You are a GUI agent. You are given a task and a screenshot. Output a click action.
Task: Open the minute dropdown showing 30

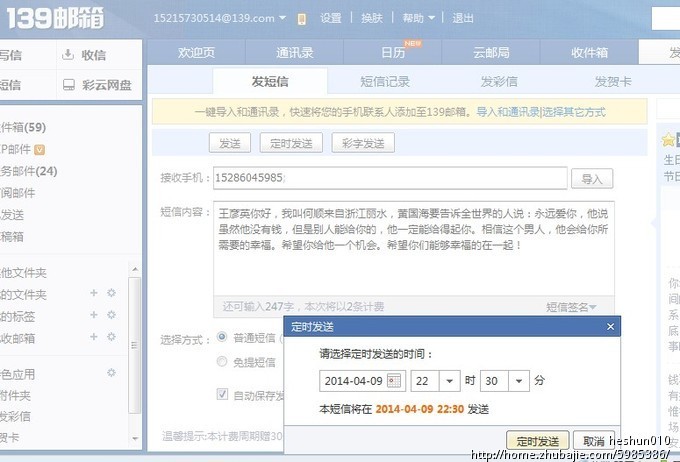[519, 381]
